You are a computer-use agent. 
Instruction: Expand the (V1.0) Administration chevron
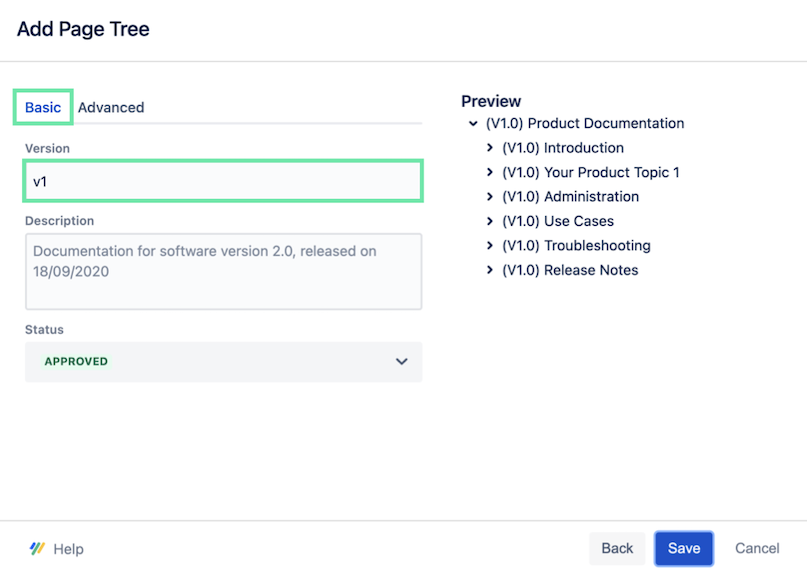(x=489, y=197)
